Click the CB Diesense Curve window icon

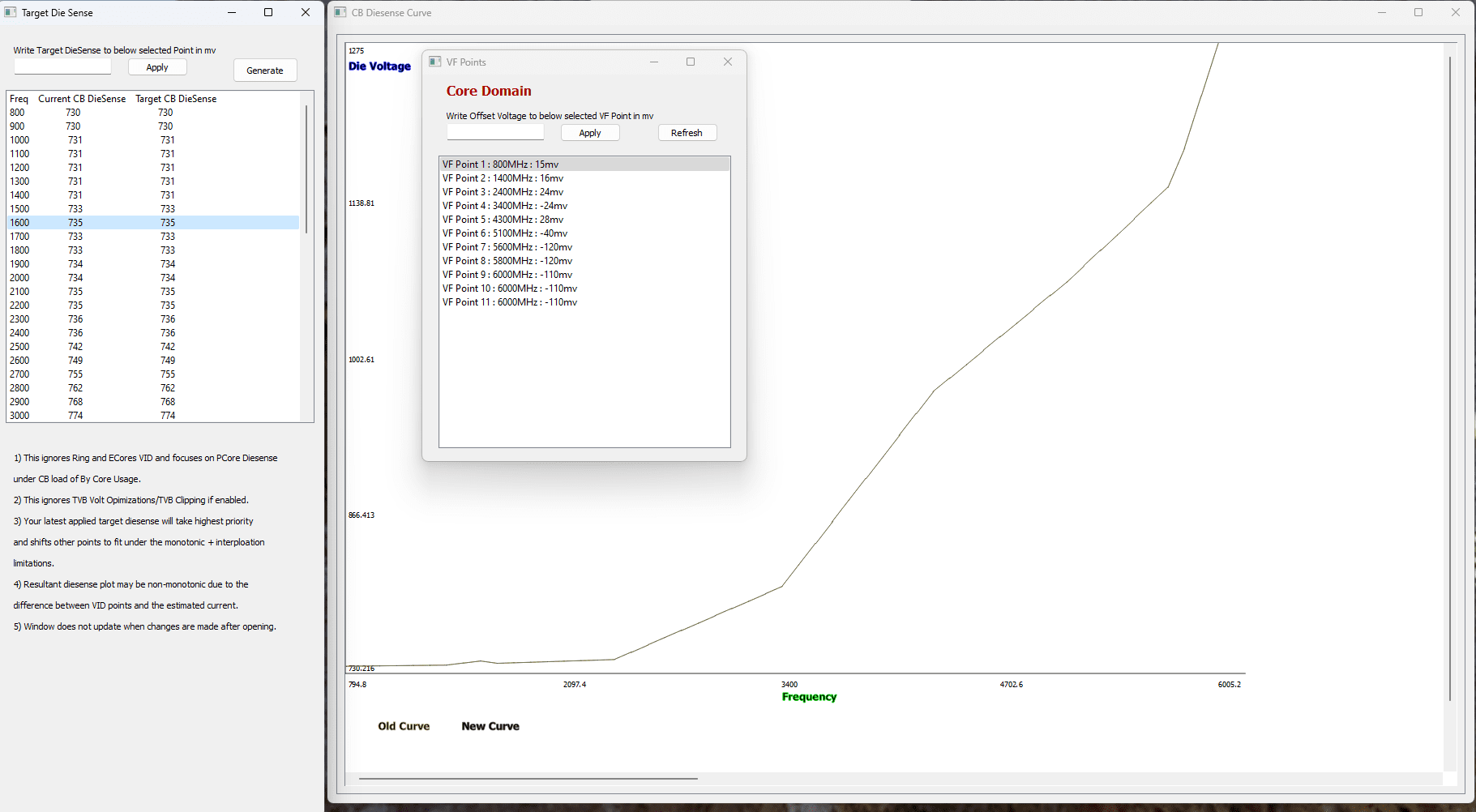pos(340,12)
